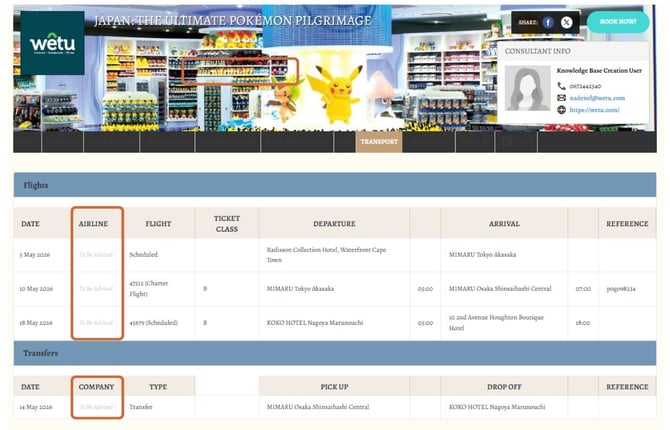Click the Japan Pokémon Pilgrimage page title
Viewport: 670px width, 430px height.
(x=233, y=21)
